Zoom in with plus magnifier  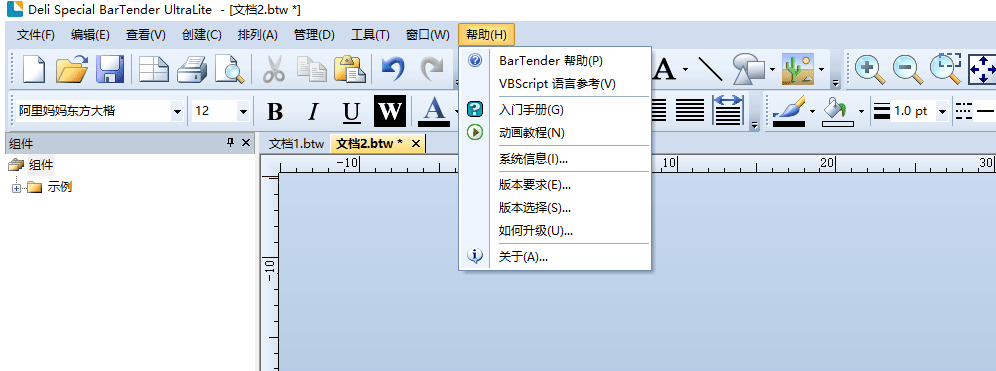pos(870,69)
